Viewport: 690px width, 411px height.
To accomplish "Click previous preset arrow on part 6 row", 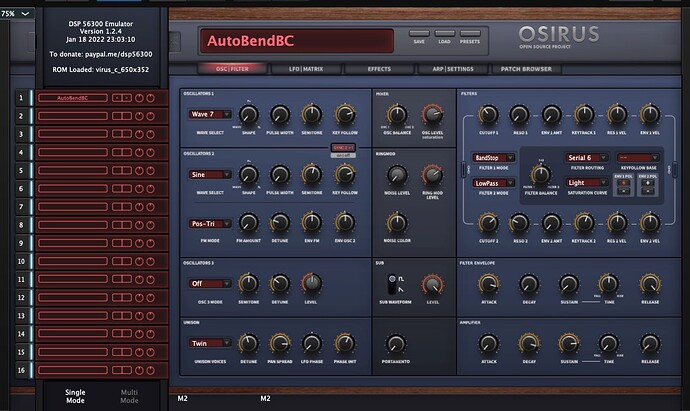I will point(117,189).
